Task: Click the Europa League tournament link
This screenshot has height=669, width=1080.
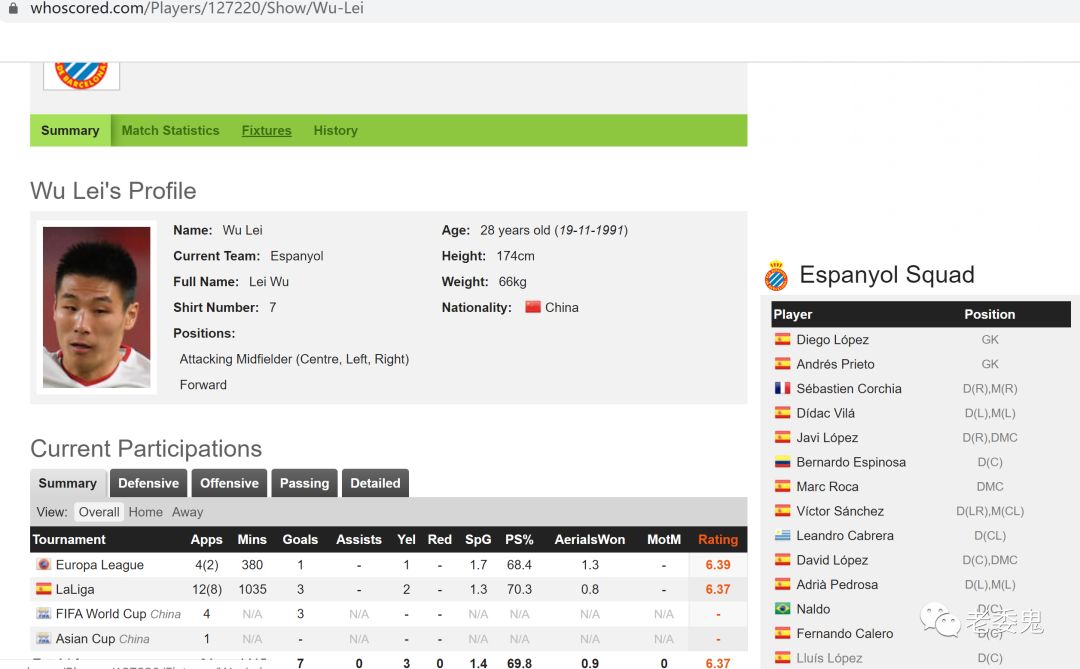Action: (x=100, y=564)
